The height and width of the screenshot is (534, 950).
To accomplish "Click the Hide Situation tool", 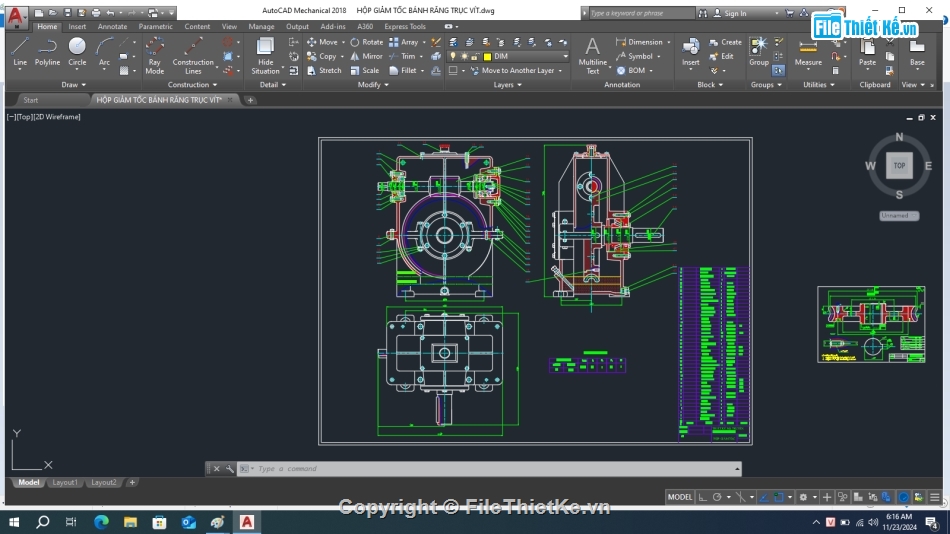I will tap(265, 55).
